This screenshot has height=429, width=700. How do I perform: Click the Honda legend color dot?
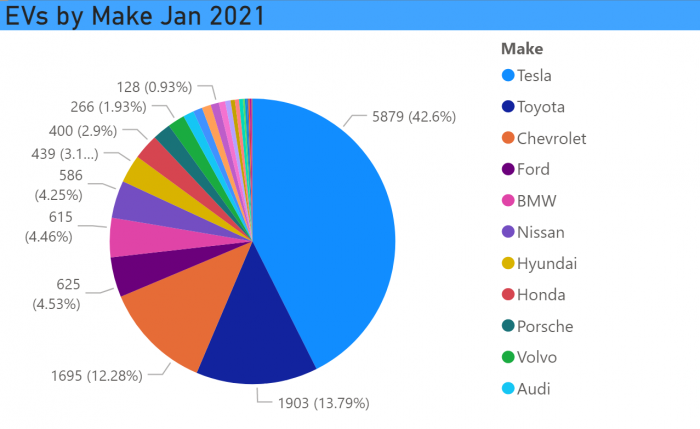(x=508, y=294)
